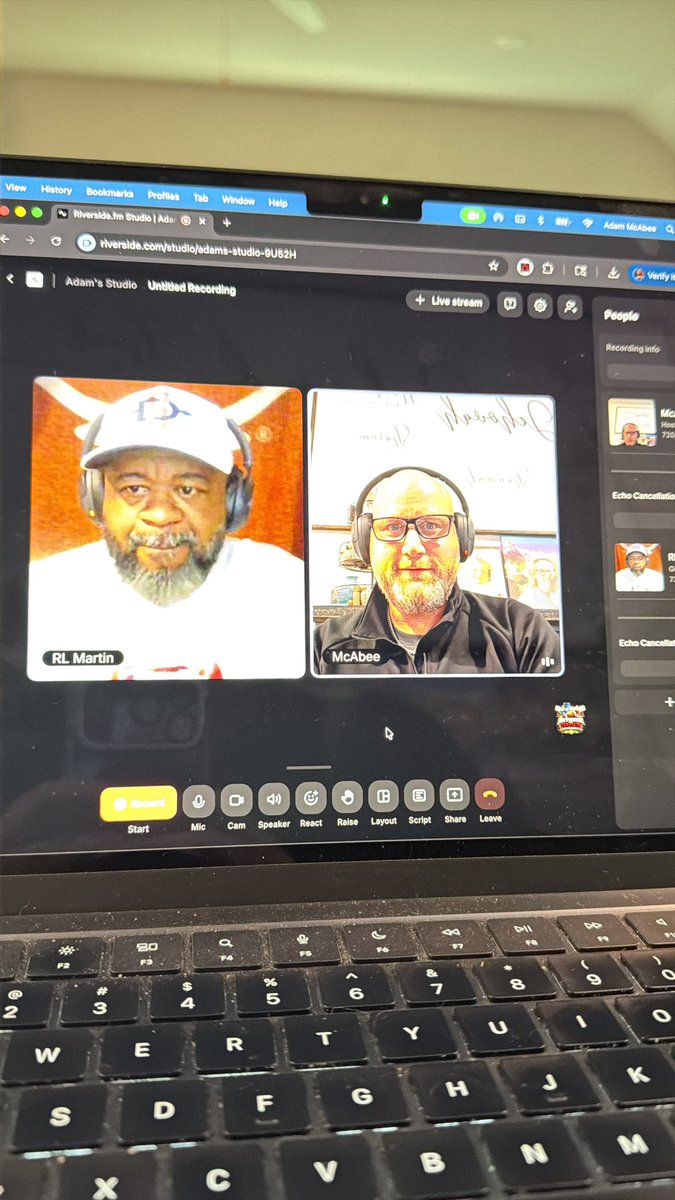Click the audio level indicator on McAbee's tile
This screenshot has height=1200, width=675.
point(547,661)
